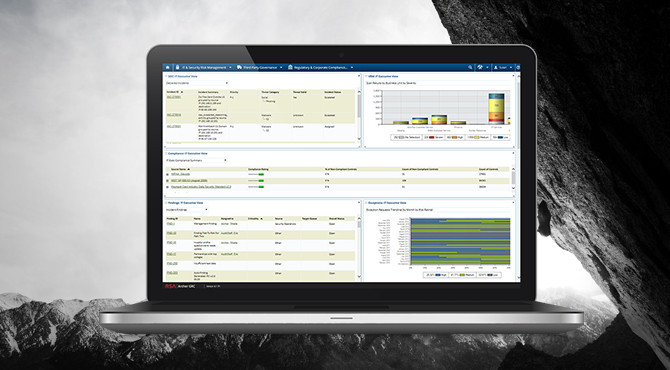
Task: Toggle Low legend item in exception requests chart
Action: pyautogui.click(x=489, y=275)
